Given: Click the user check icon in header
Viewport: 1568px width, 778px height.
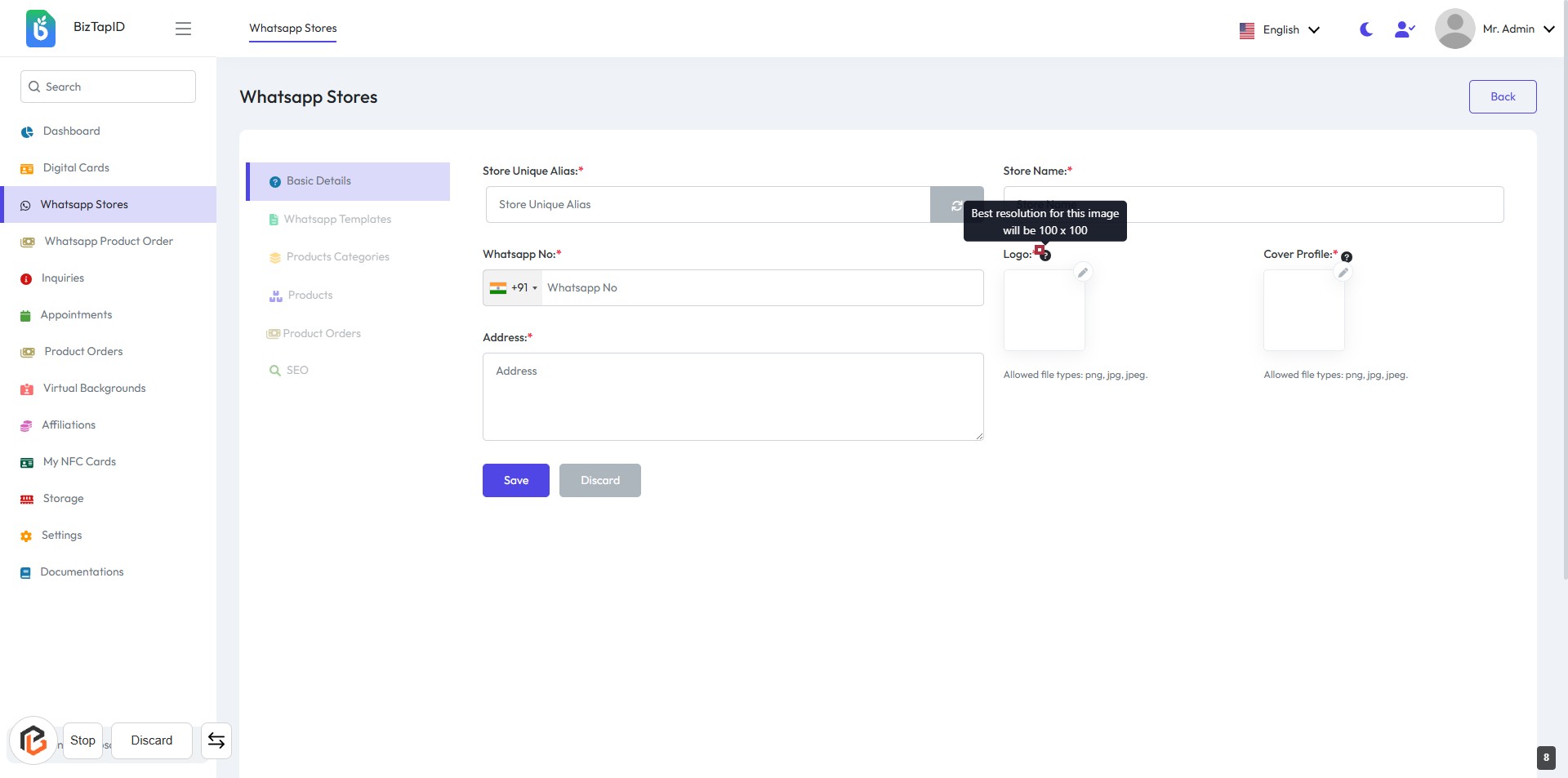Looking at the screenshot, I should (x=1404, y=29).
